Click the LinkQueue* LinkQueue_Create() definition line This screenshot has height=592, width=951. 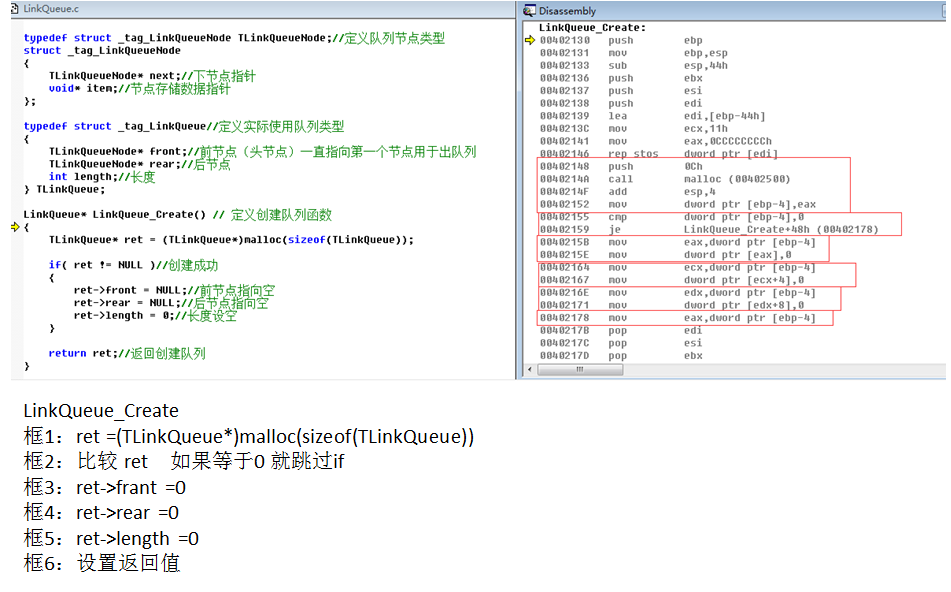pos(178,215)
